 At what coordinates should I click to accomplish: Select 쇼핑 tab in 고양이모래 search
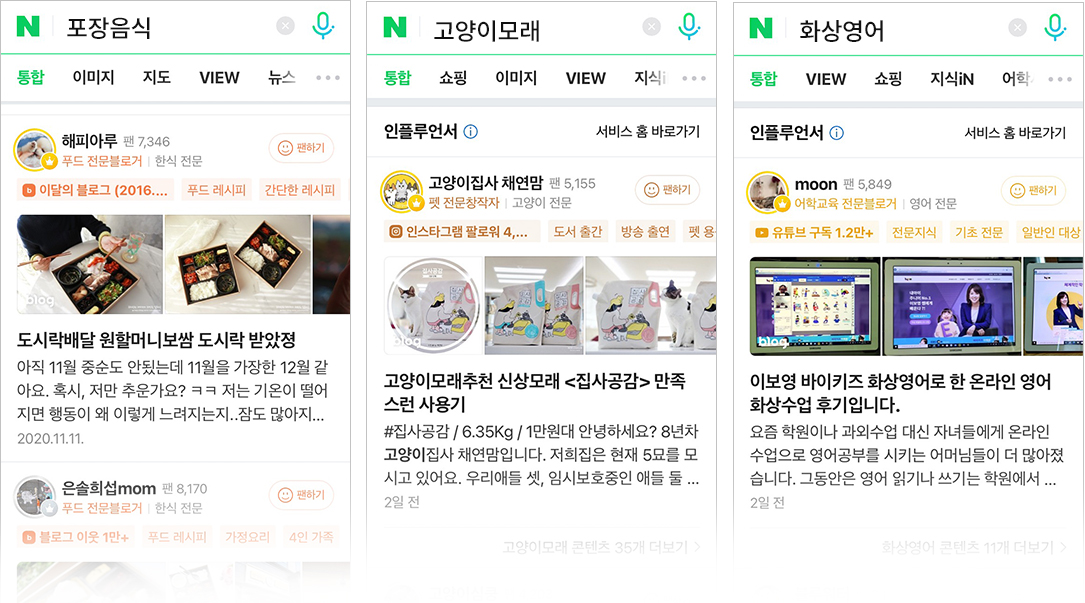(453, 78)
